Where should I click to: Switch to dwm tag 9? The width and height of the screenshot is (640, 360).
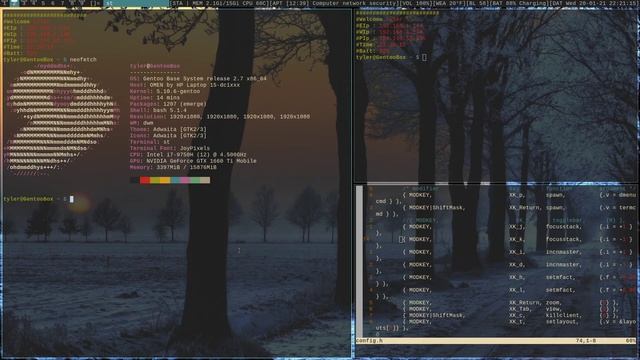pyautogui.click(x=82, y=3)
